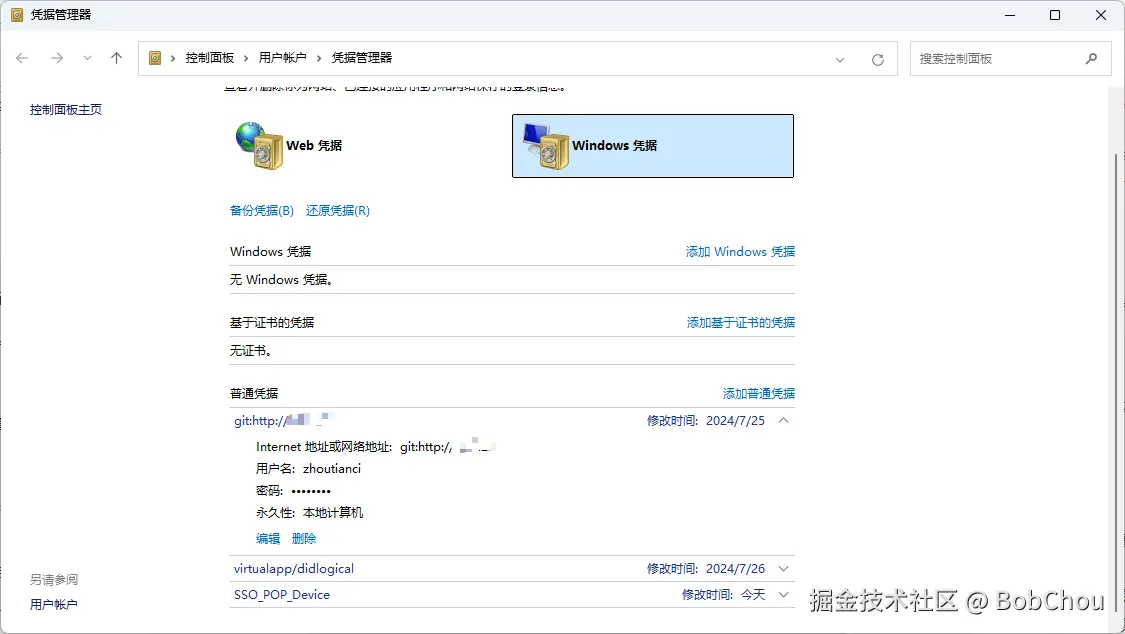Maximize the 凭据管理器 window
This screenshot has height=634, width=1125.
[1055, 15]
